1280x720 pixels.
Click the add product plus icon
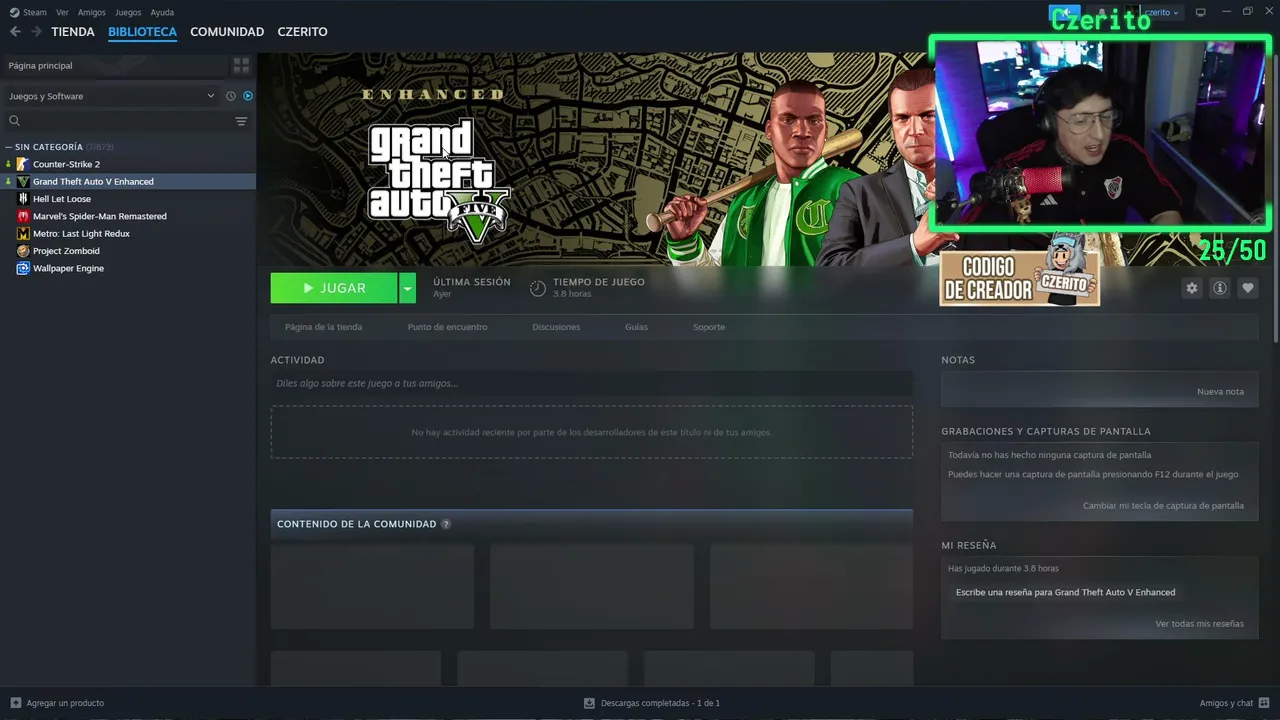pyautogui.click(x=15, y=703)
